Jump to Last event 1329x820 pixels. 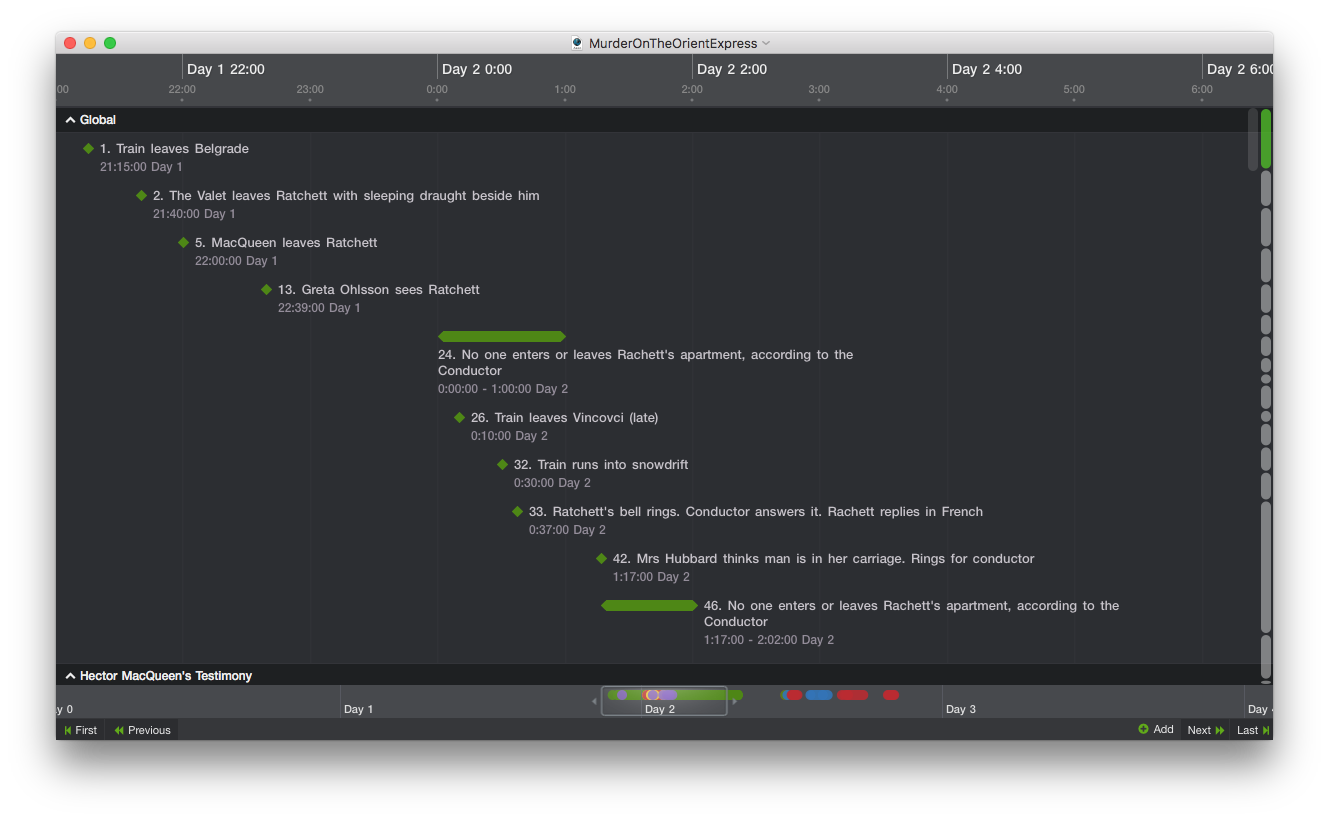point(1253,730)
